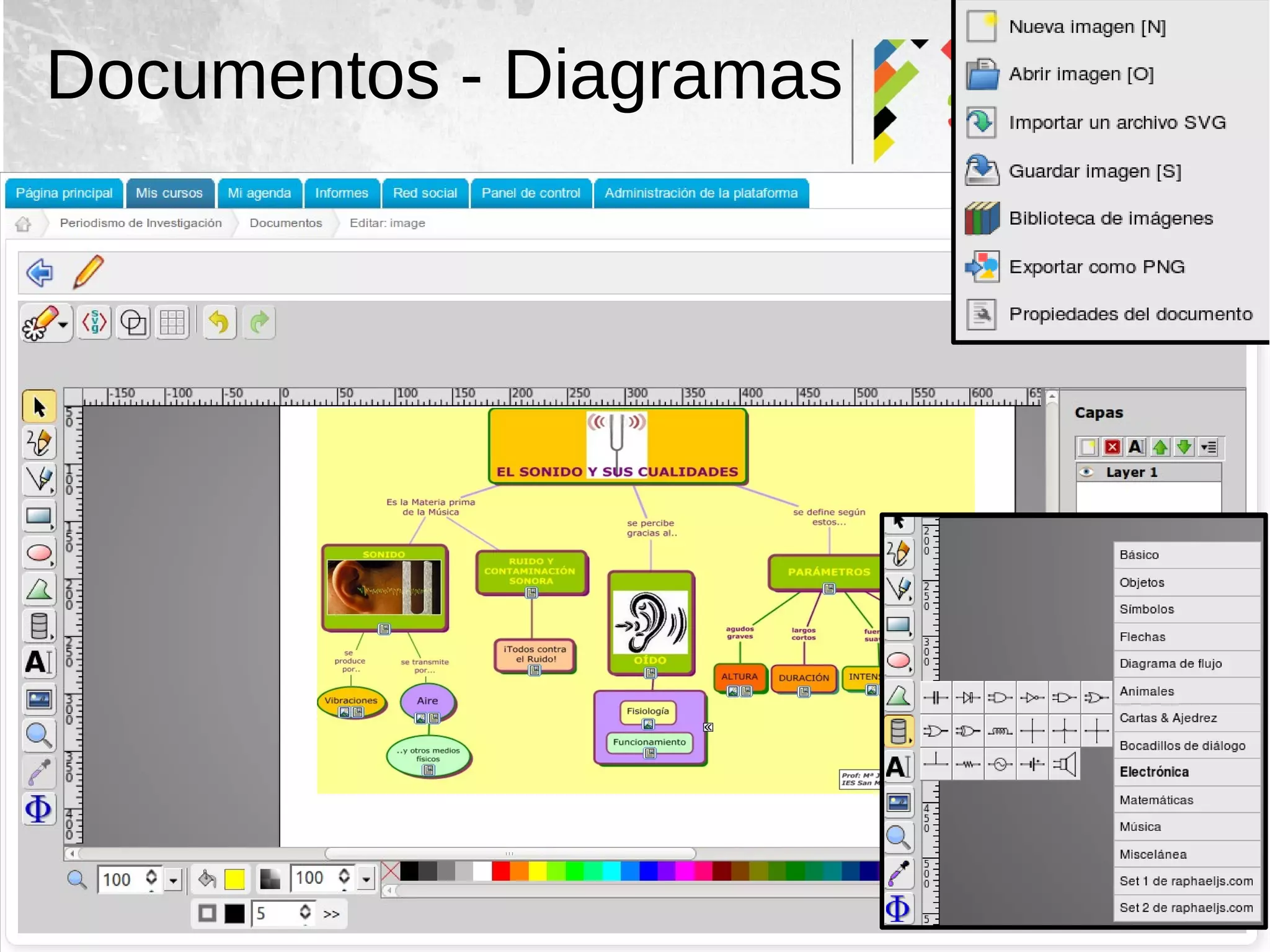Screen dimensions: 1270x952
Task: Click the orange pencil edit icon
Action: pyautogui.click(x=88, y=272)
